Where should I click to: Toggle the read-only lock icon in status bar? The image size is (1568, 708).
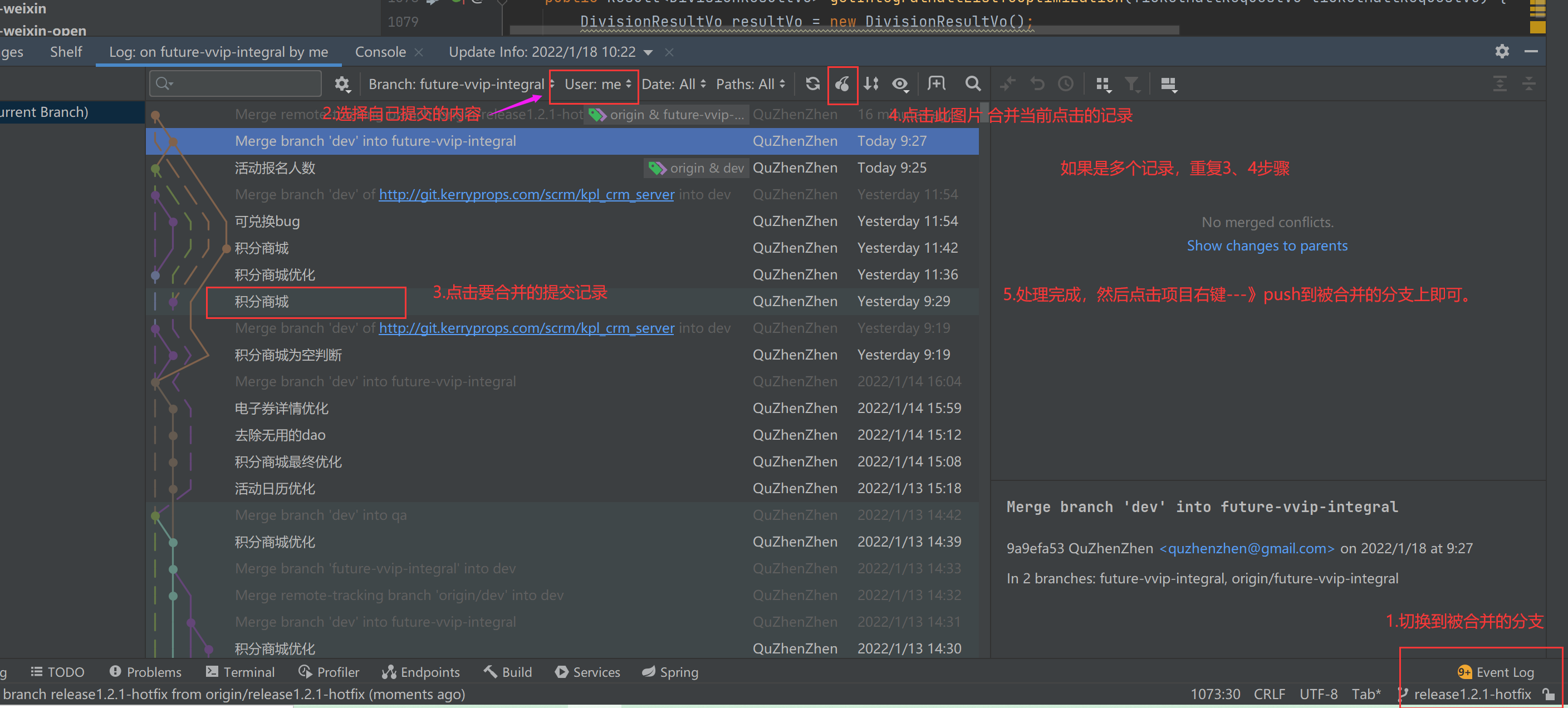[x=1549, y=694]
